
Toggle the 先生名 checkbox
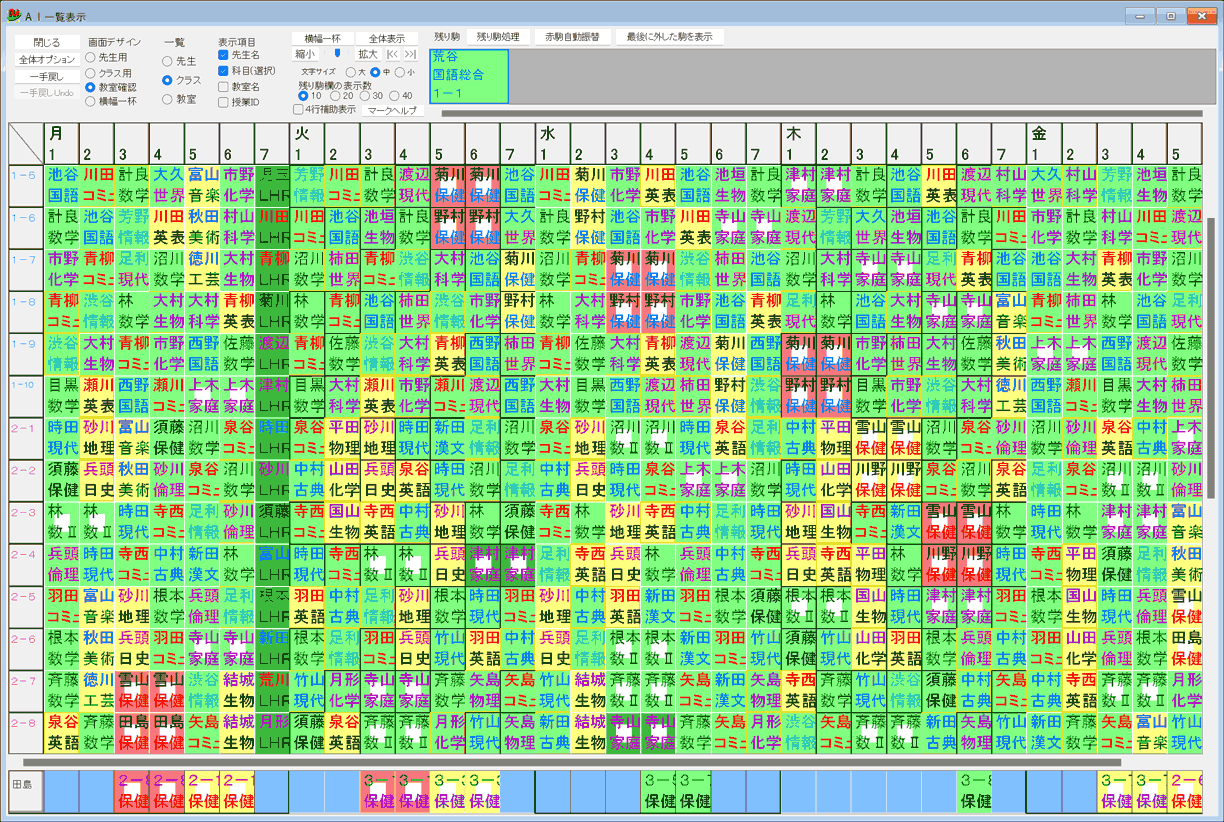pos(239,55)
